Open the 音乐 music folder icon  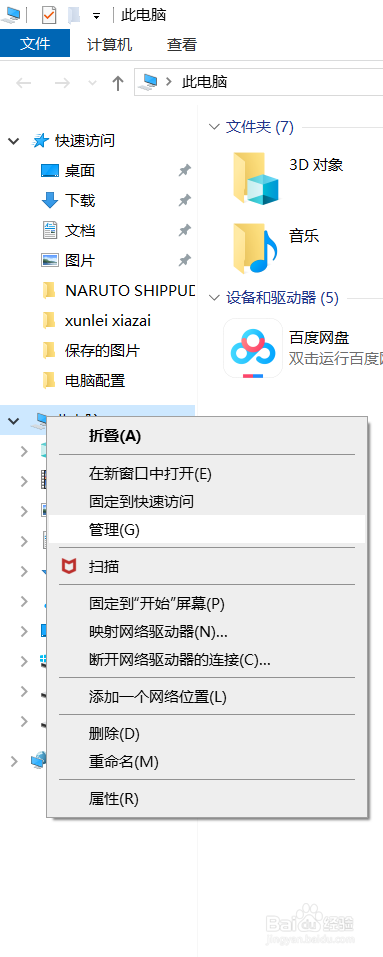coord(254,248)
